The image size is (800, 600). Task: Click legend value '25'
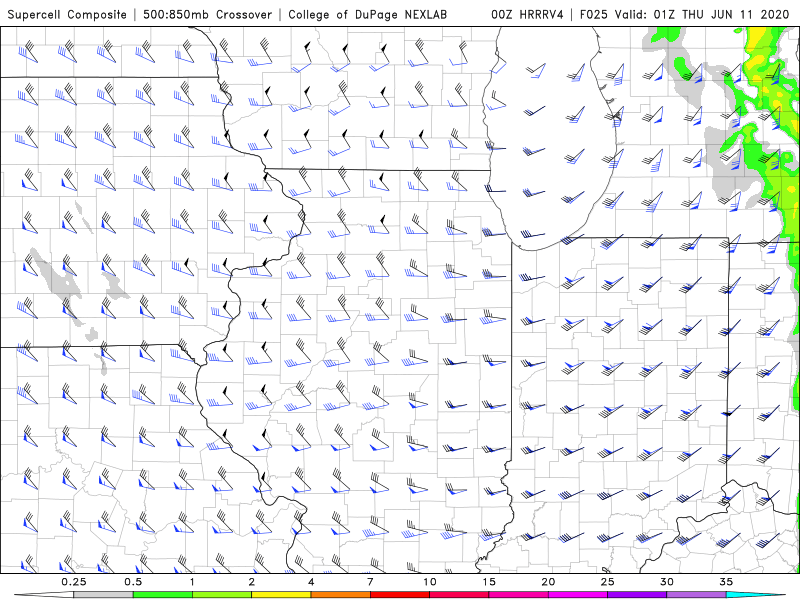(608, 582)
